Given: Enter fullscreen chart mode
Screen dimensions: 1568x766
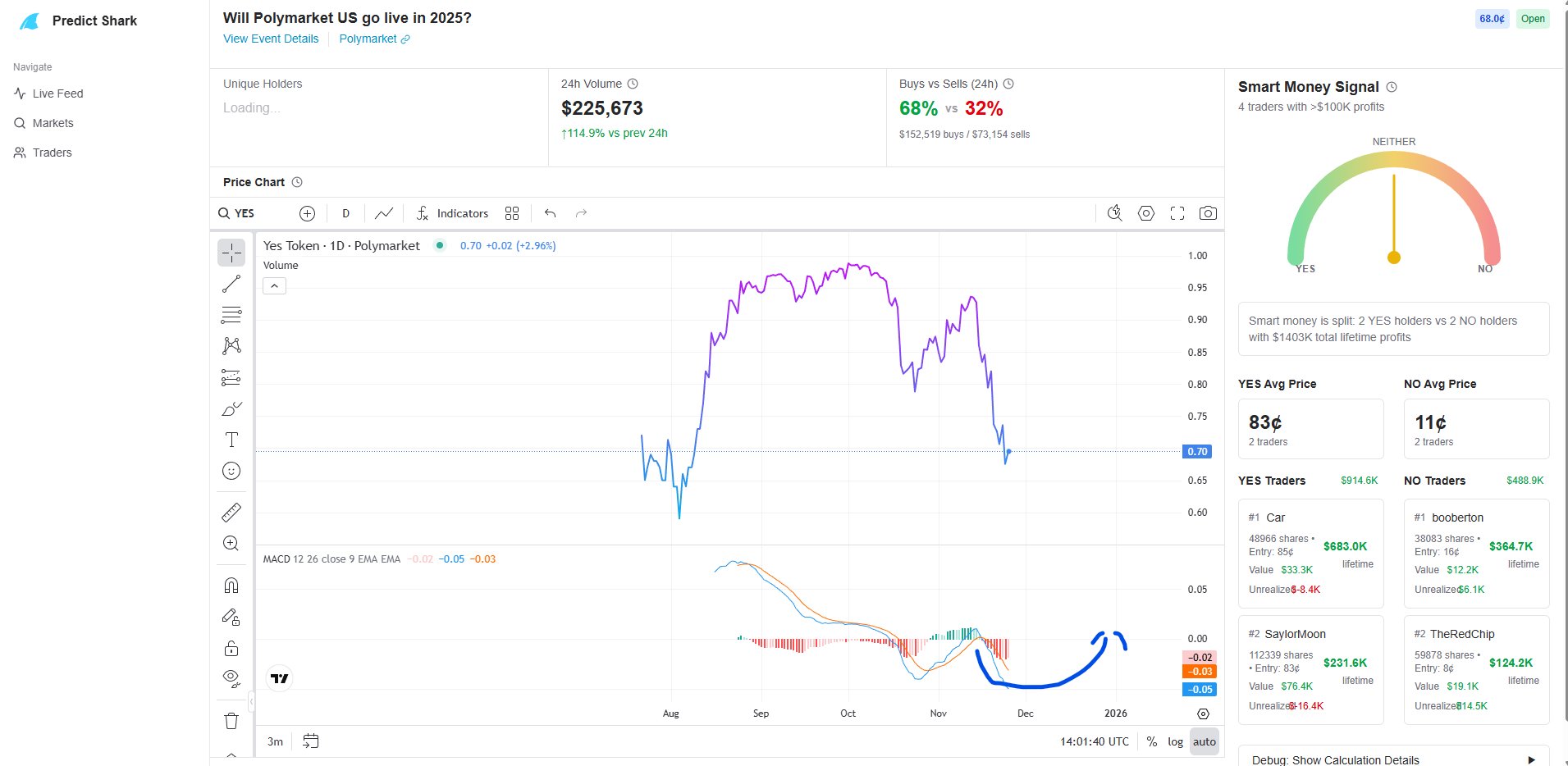Looking at the screenshot, I should click(1177, 213).
